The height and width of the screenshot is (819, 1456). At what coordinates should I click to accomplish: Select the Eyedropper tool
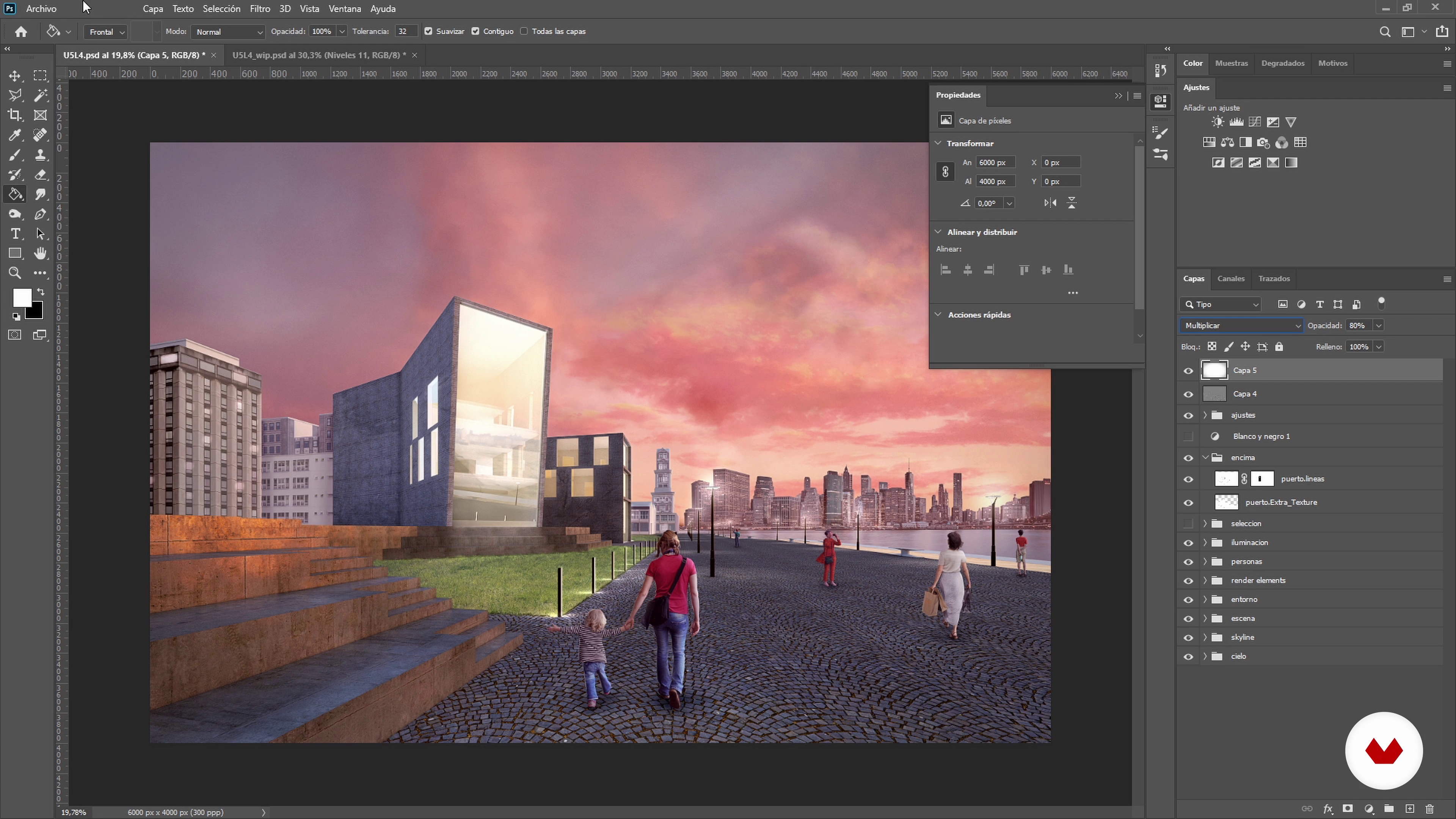coord(15,135)
